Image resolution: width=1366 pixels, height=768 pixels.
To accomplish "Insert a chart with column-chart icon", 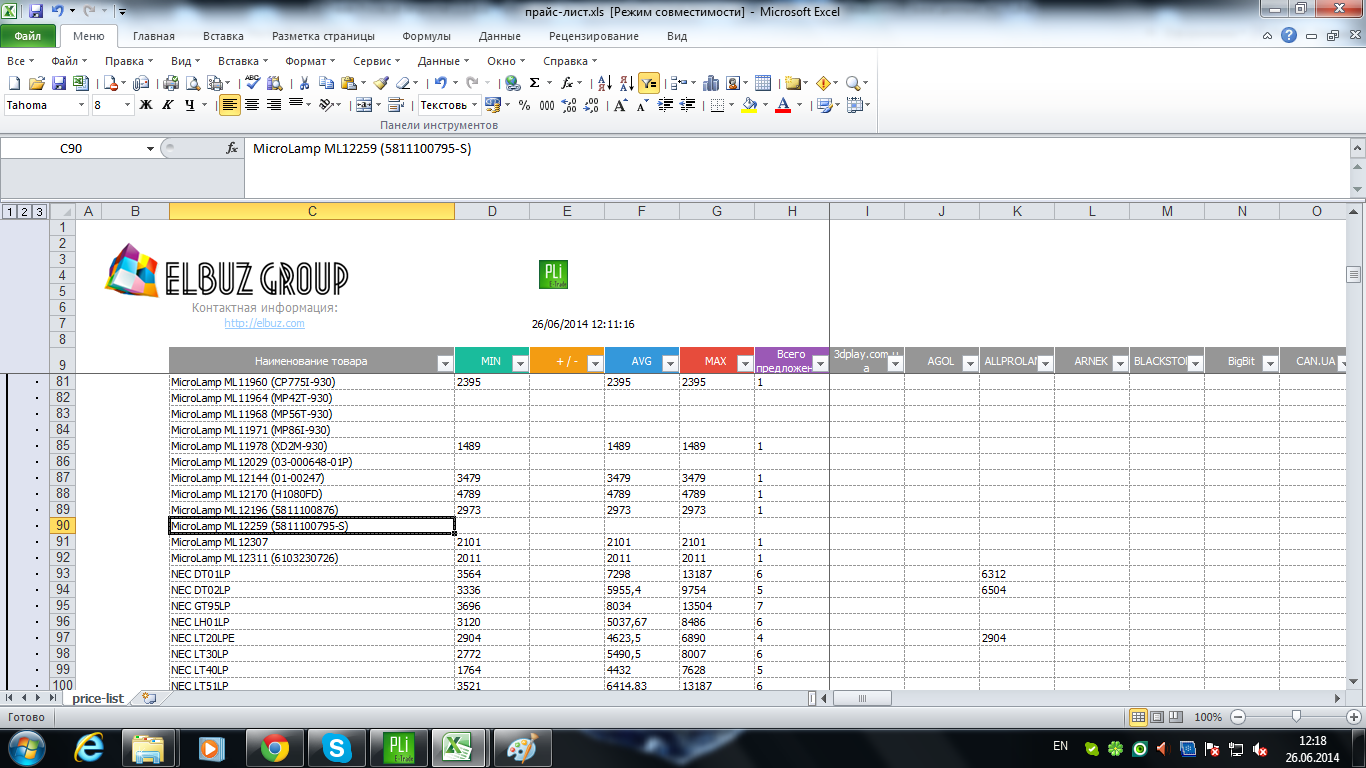I will pos(710,83).
